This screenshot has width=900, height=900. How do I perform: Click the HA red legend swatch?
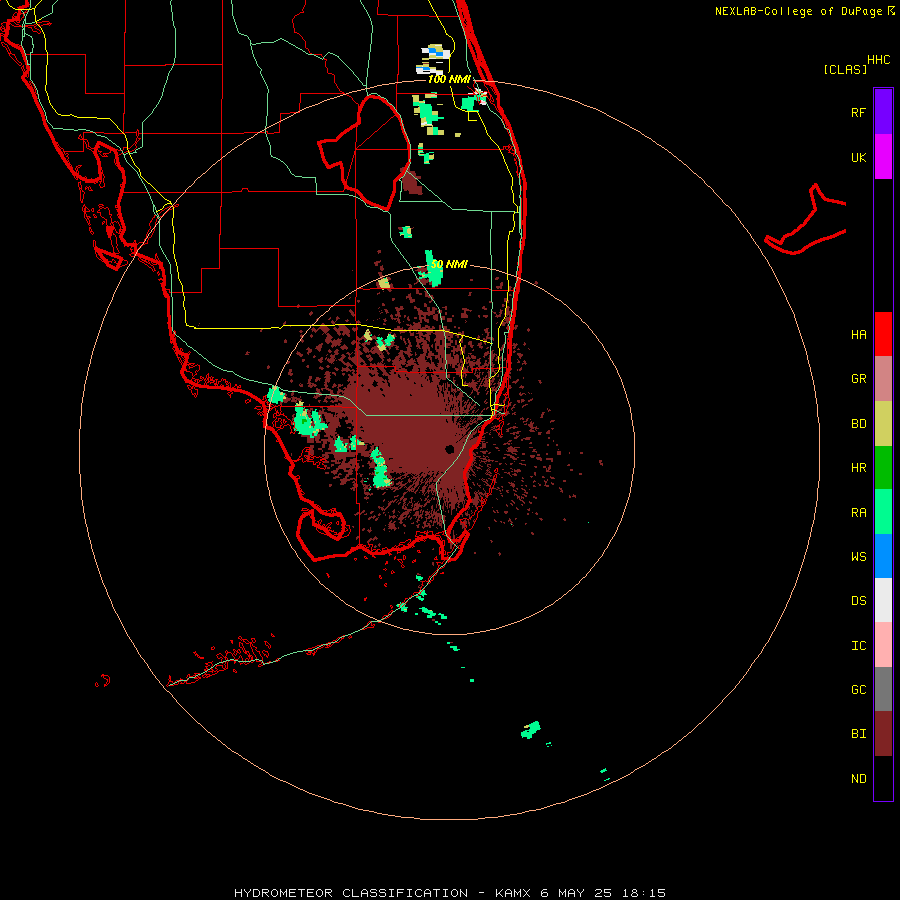[x=883, y=334]
